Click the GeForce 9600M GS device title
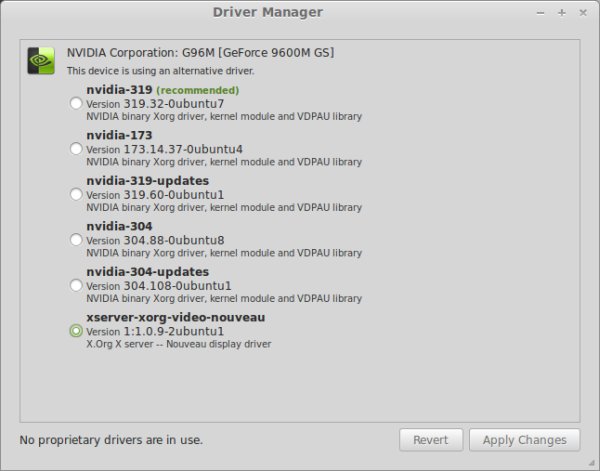The image size is (600, 471). (201, 53)
